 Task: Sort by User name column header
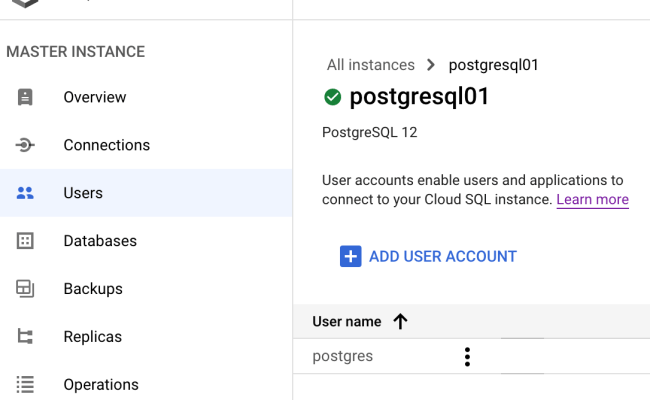[347, 322]
